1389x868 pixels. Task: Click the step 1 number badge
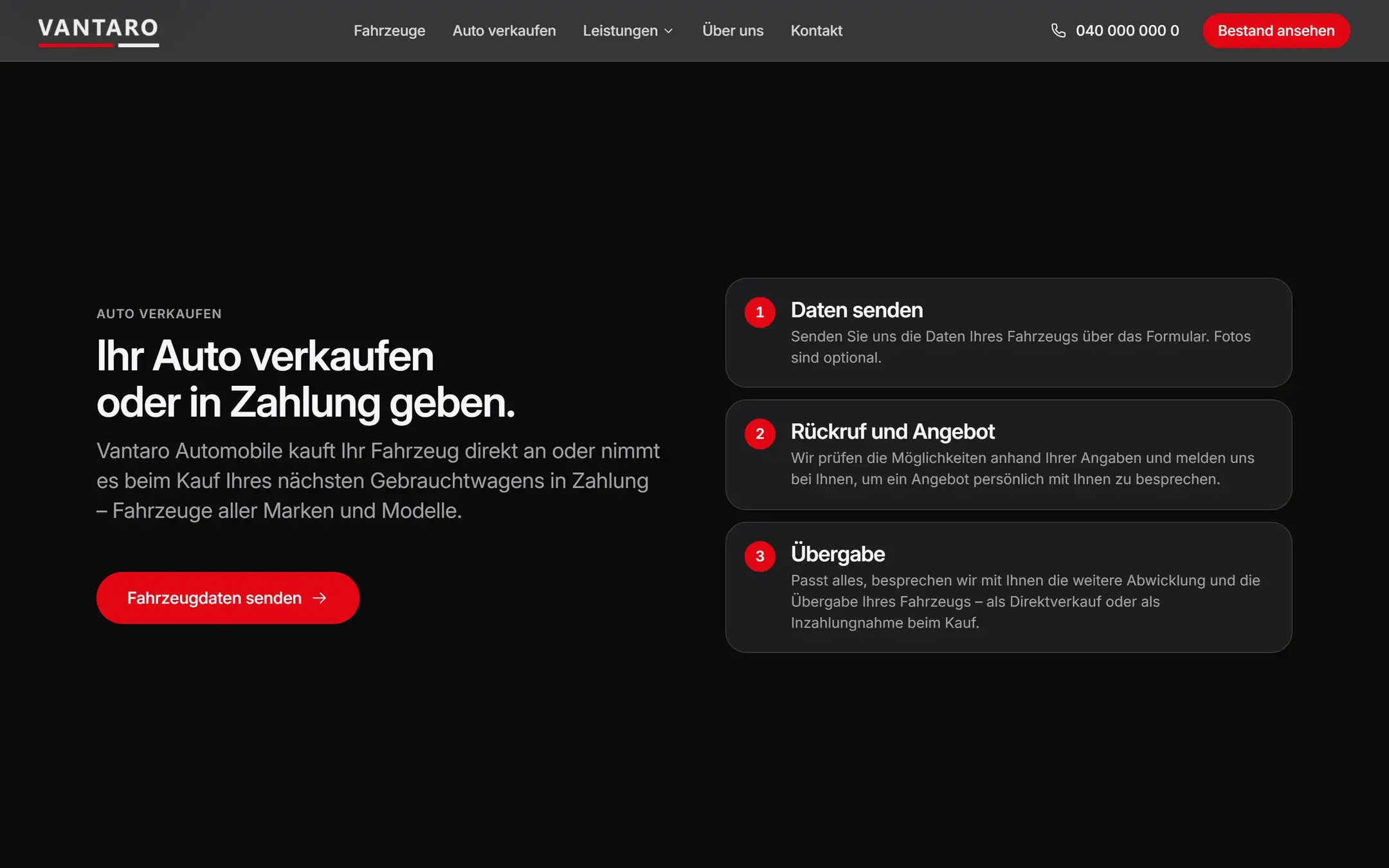[760, 312]
